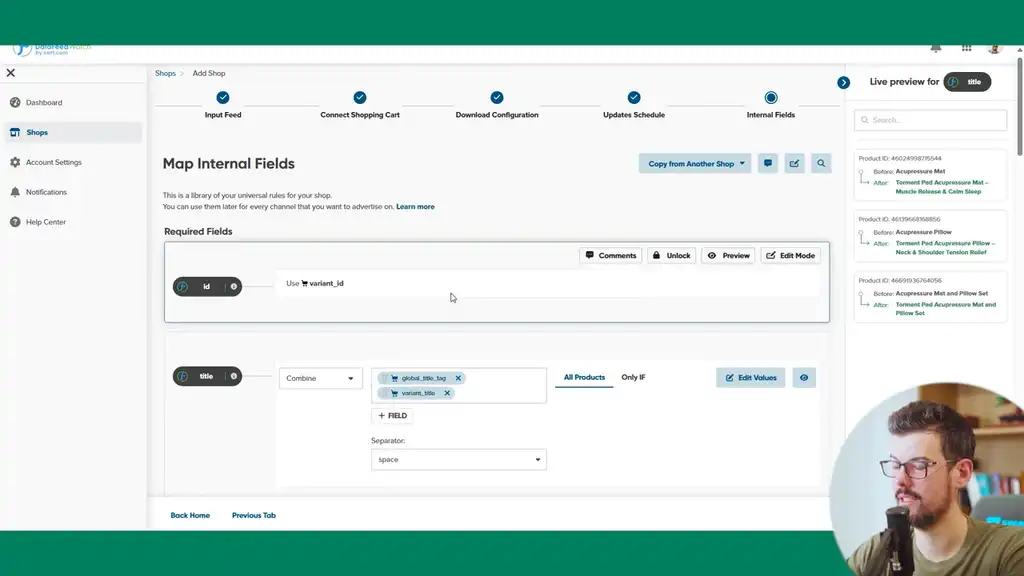Image resolution: width=1024 pixels, height=576 pixels.
Task: Expand the Separator dropdown showing space
Action: click(x=458, y=460)
